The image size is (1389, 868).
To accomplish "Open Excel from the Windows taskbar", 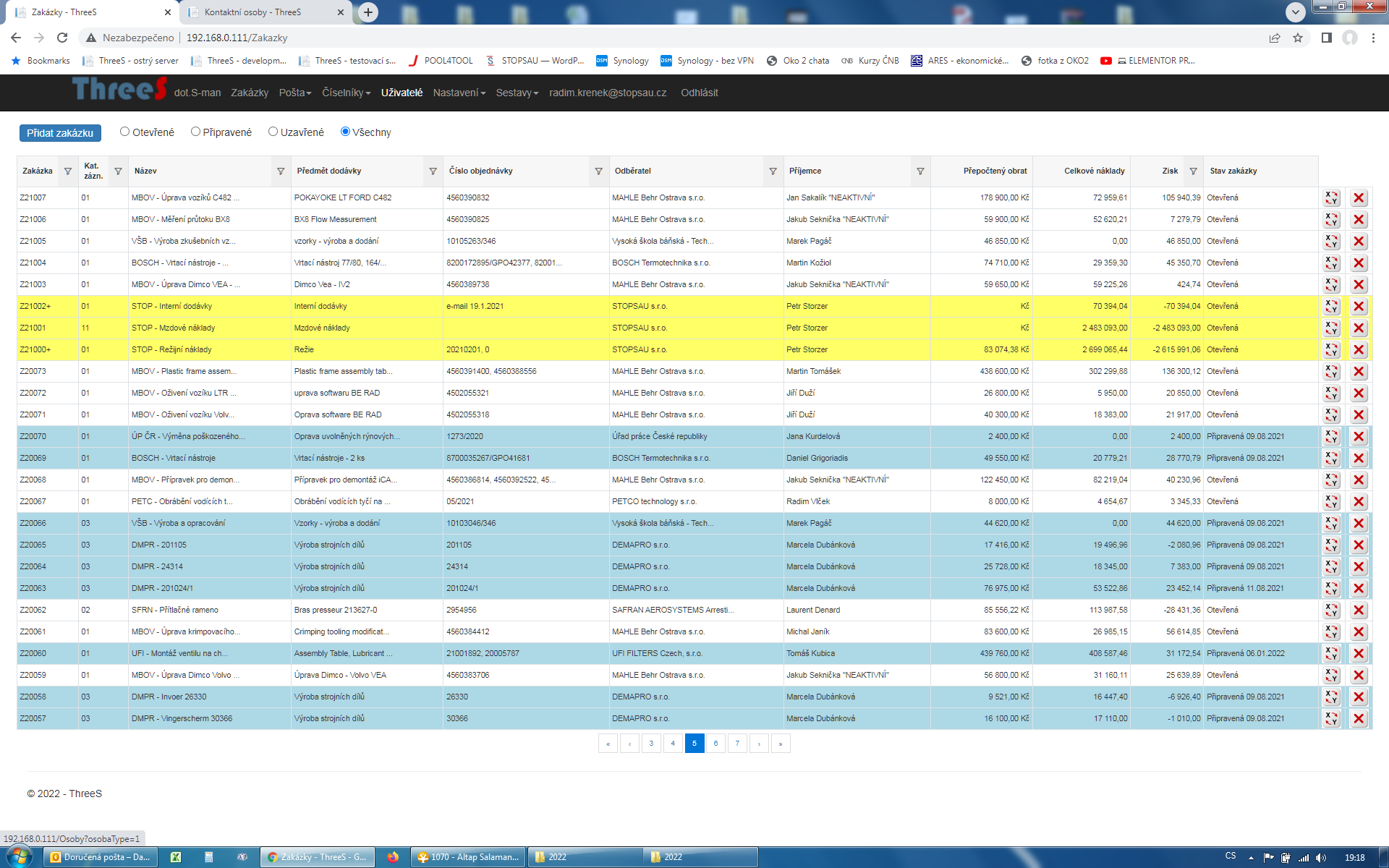I will (x=176, y=857).
